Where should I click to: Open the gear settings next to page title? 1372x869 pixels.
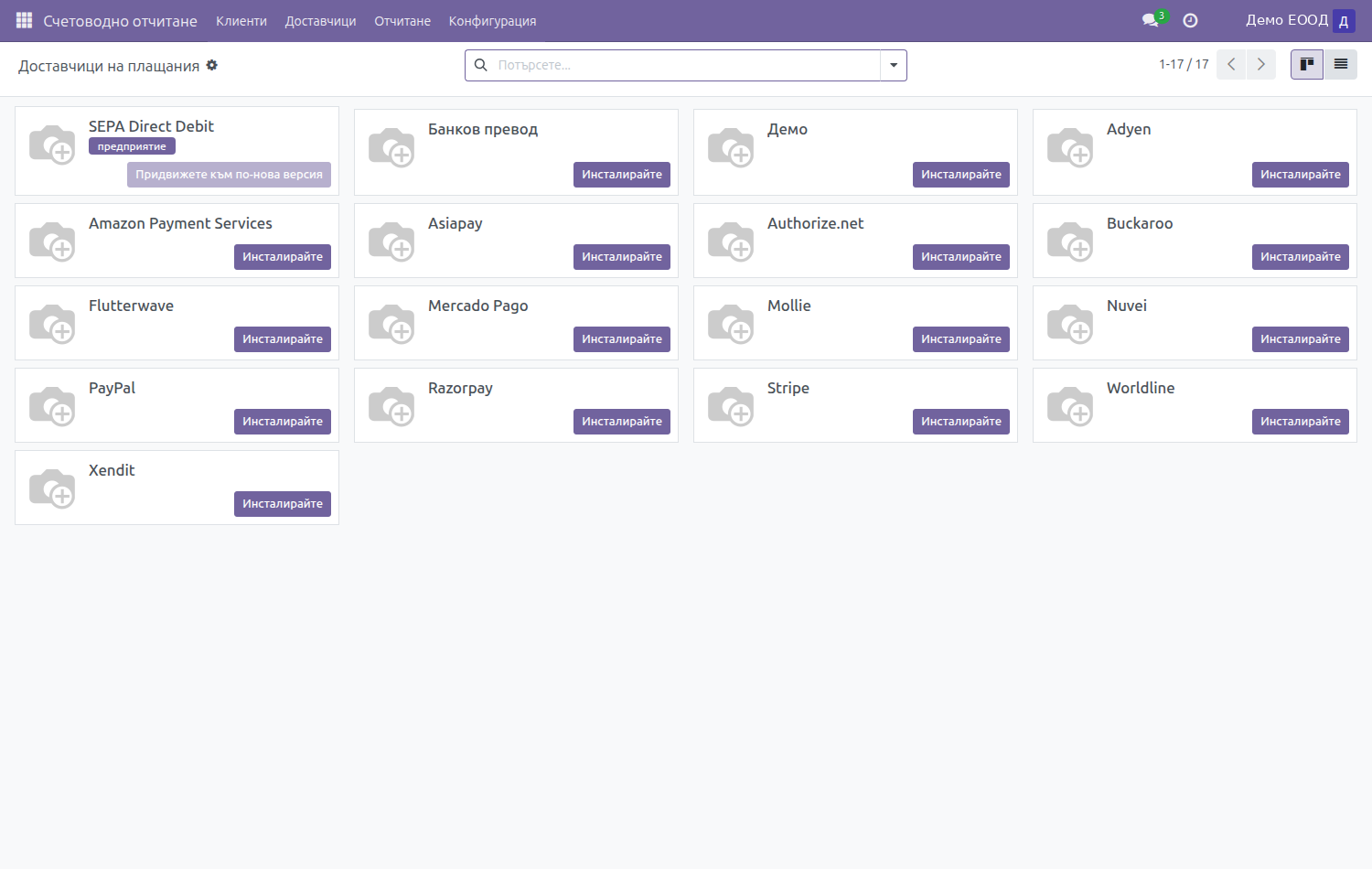click(x=212, y=65)
